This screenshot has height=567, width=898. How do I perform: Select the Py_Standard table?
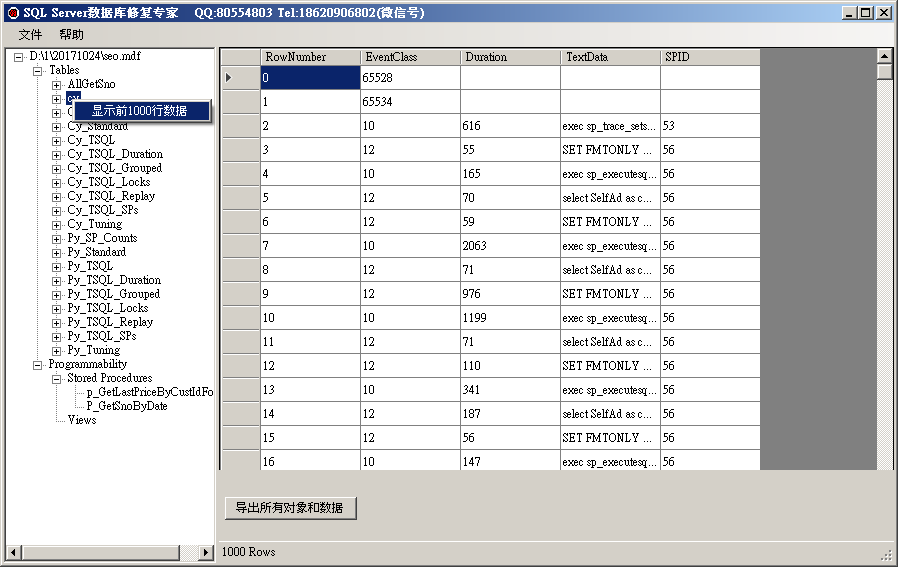click(x=97, y=252)
